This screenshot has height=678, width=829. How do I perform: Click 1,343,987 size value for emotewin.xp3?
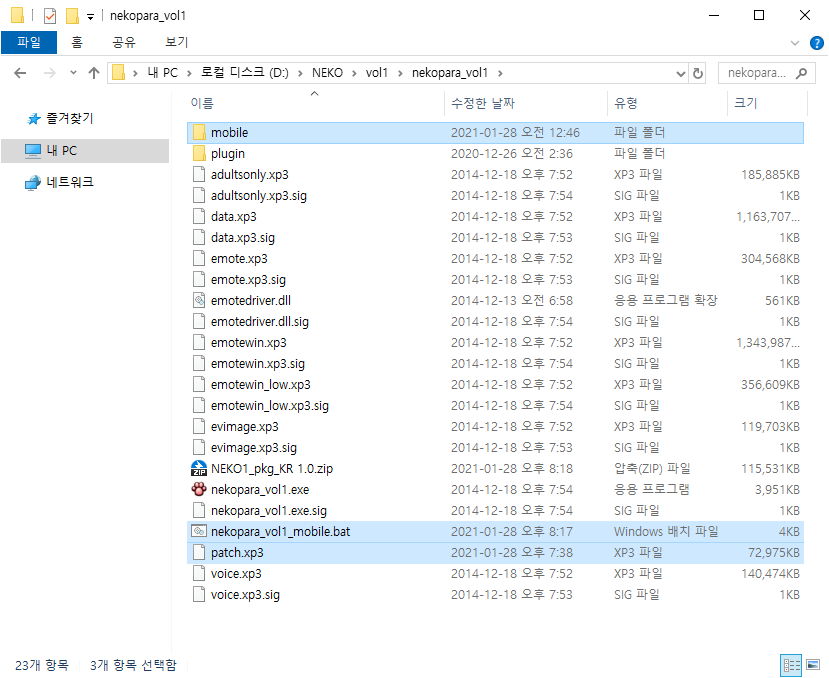click(x=768, y=343)
